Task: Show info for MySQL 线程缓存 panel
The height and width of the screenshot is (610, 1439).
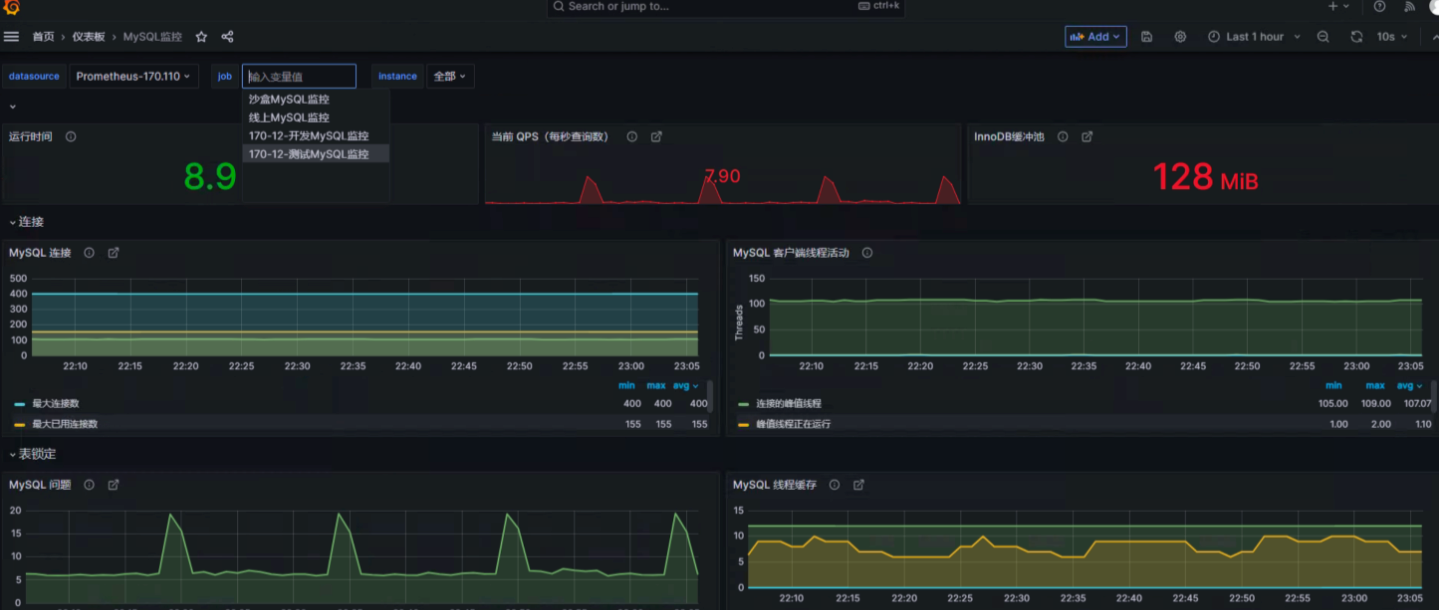Action: pos(834,485)
